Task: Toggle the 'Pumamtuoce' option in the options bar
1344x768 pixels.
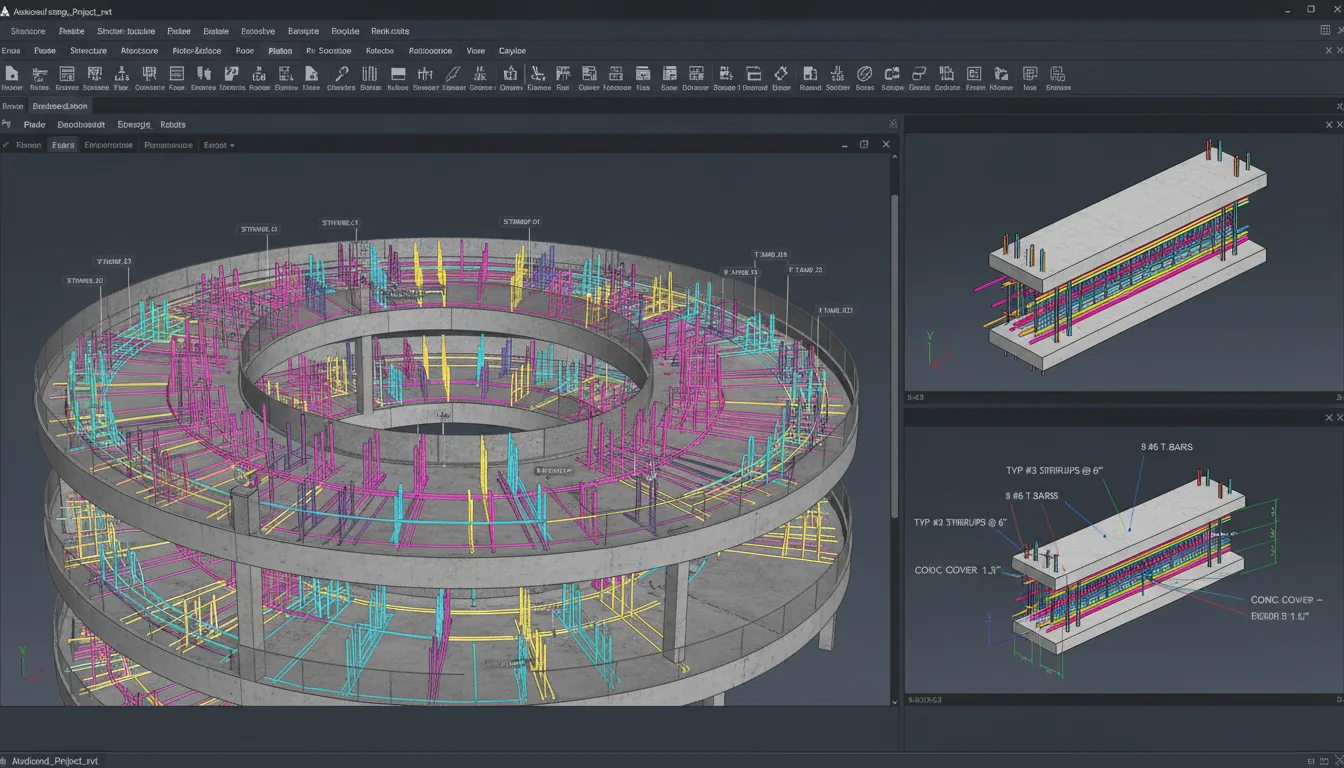Action: [168, 145]
